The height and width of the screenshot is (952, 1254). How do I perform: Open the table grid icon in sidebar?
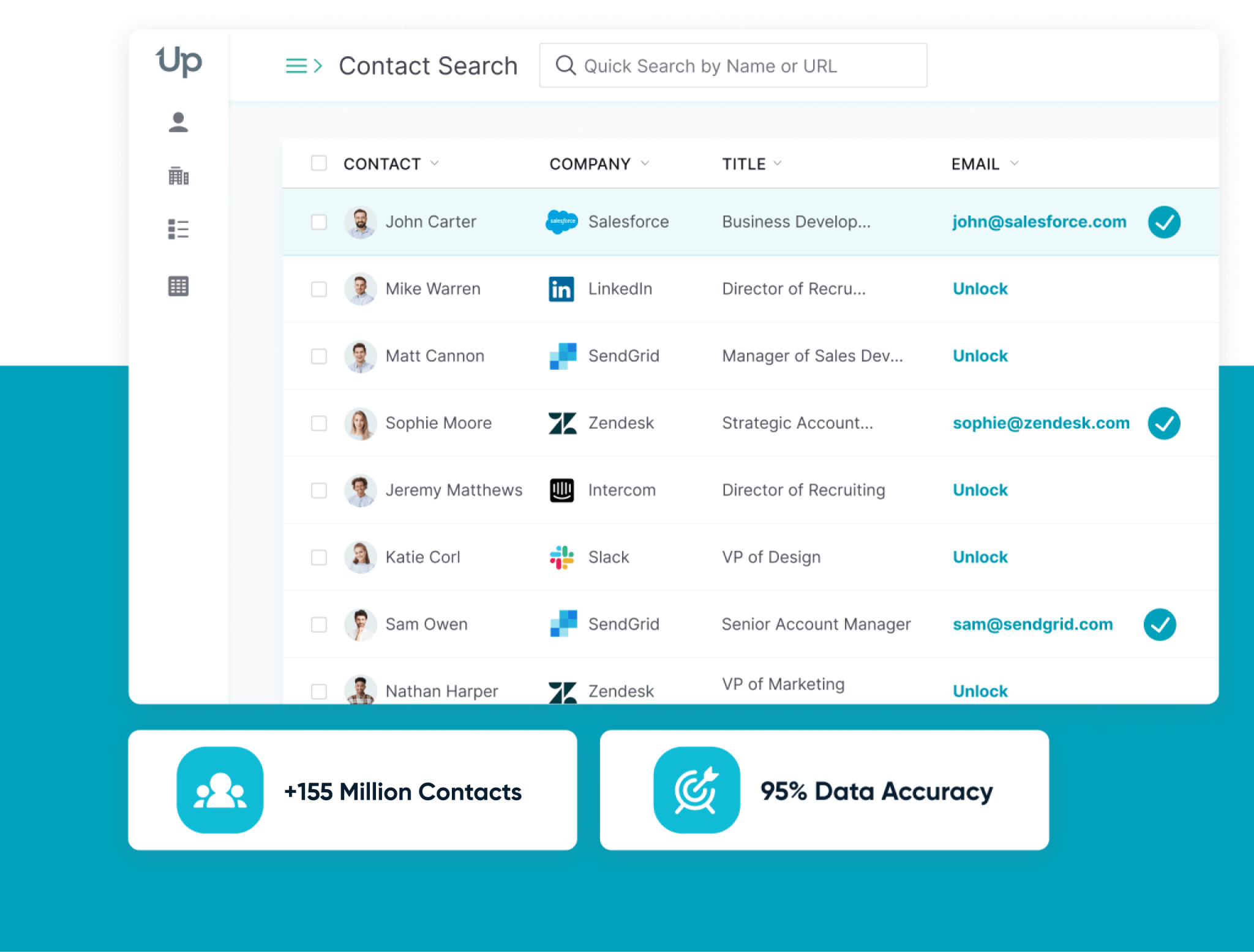point(178,286)
